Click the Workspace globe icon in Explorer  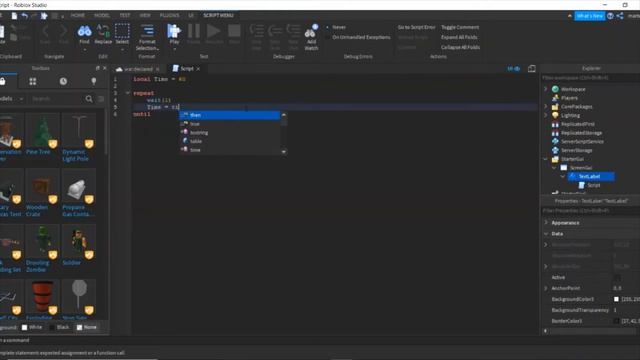555,89
